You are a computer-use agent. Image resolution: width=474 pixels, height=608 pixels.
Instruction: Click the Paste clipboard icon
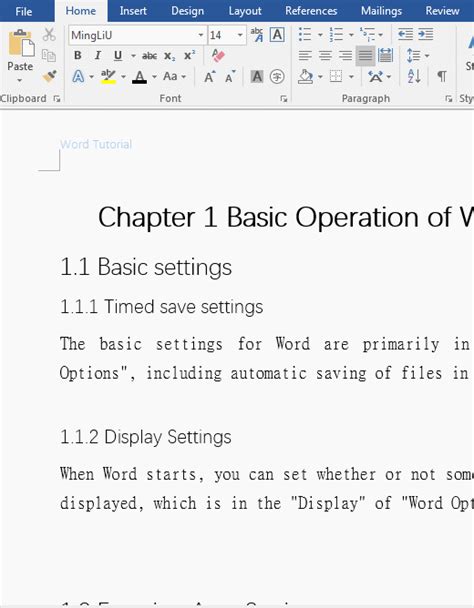[x=21, y=43]
